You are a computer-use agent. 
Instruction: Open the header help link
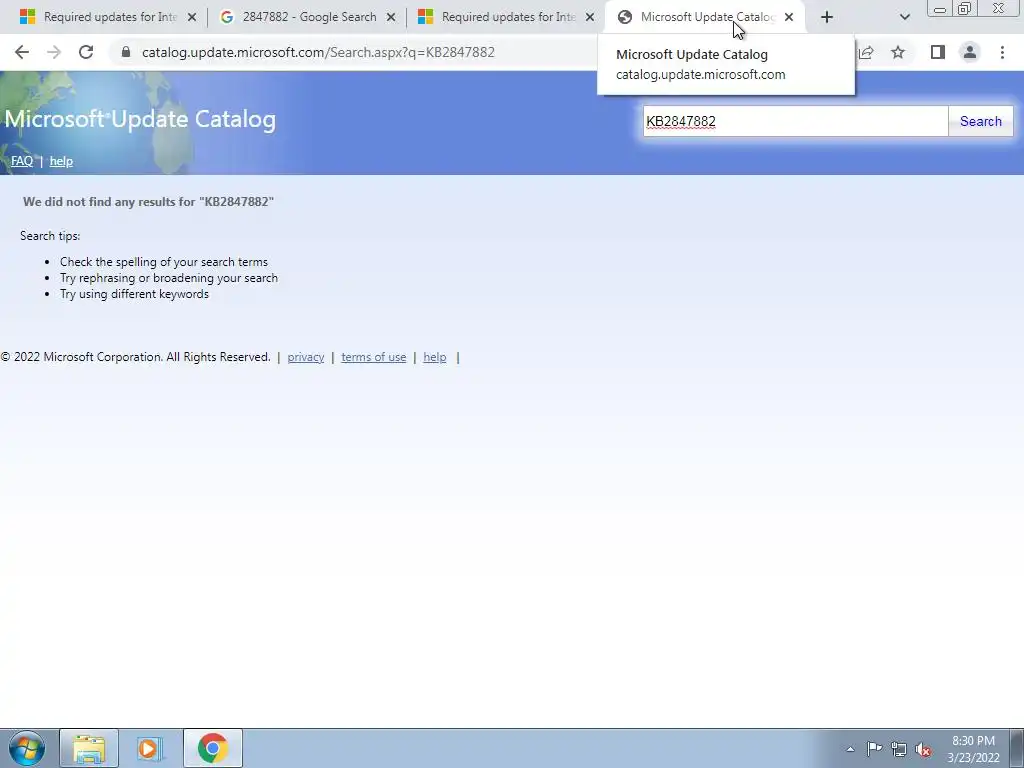click(61, 161)
